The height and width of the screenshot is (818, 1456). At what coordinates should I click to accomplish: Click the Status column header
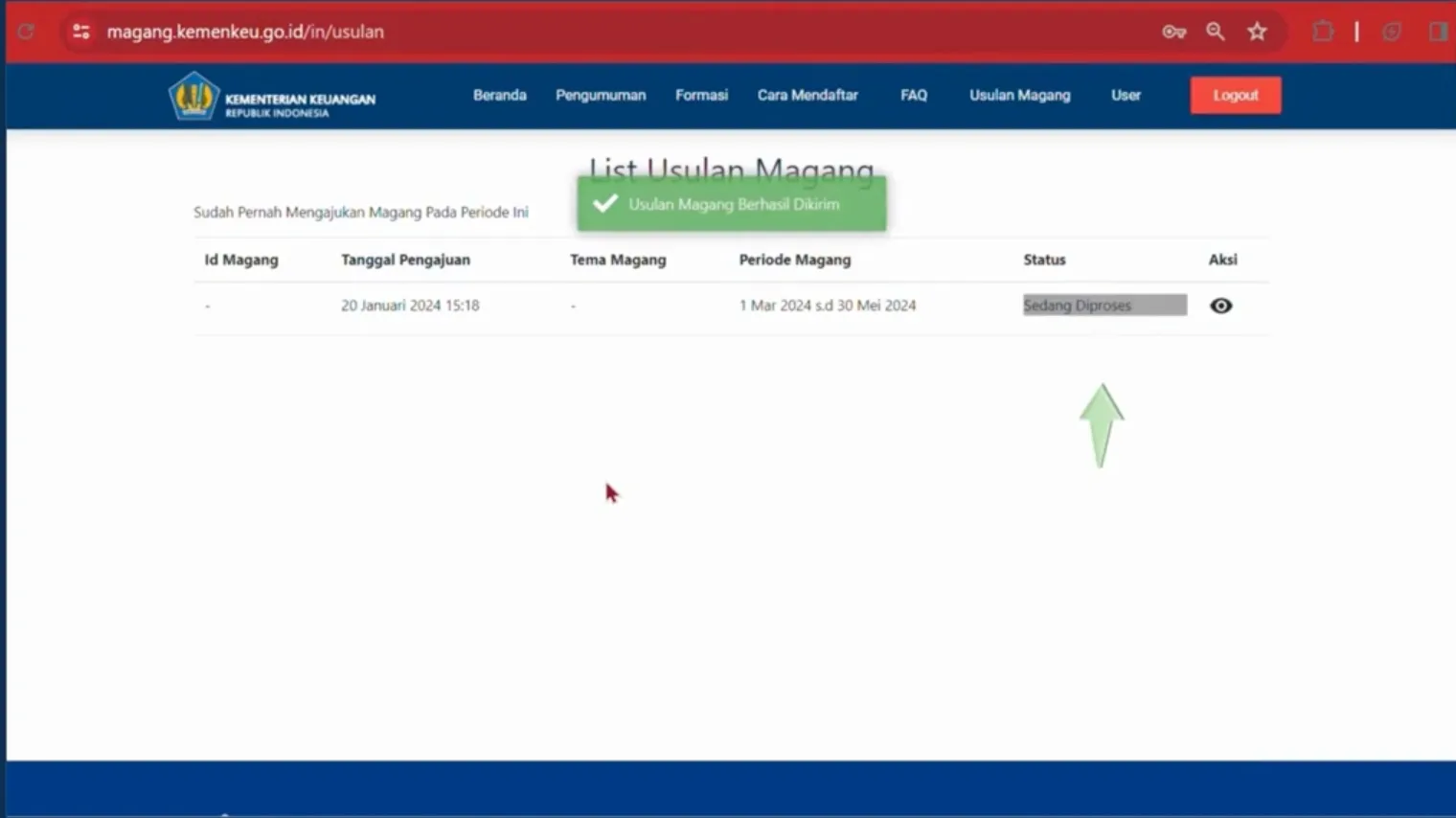tap(1044, 260)
